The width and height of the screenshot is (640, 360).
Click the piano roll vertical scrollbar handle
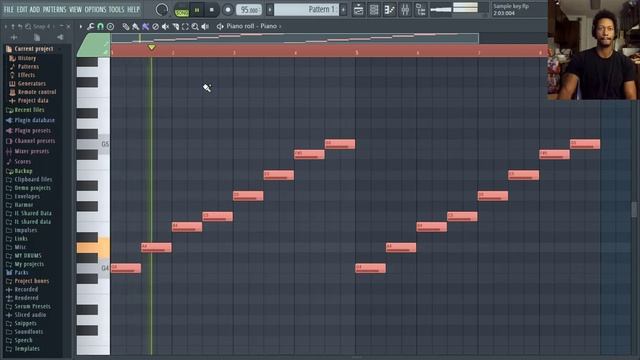(634, 210)
